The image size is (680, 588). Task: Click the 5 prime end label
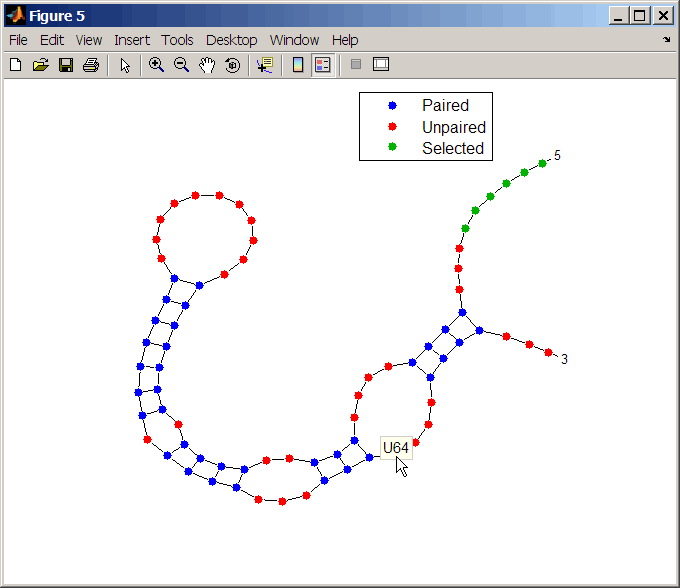[x=557, y=155]
